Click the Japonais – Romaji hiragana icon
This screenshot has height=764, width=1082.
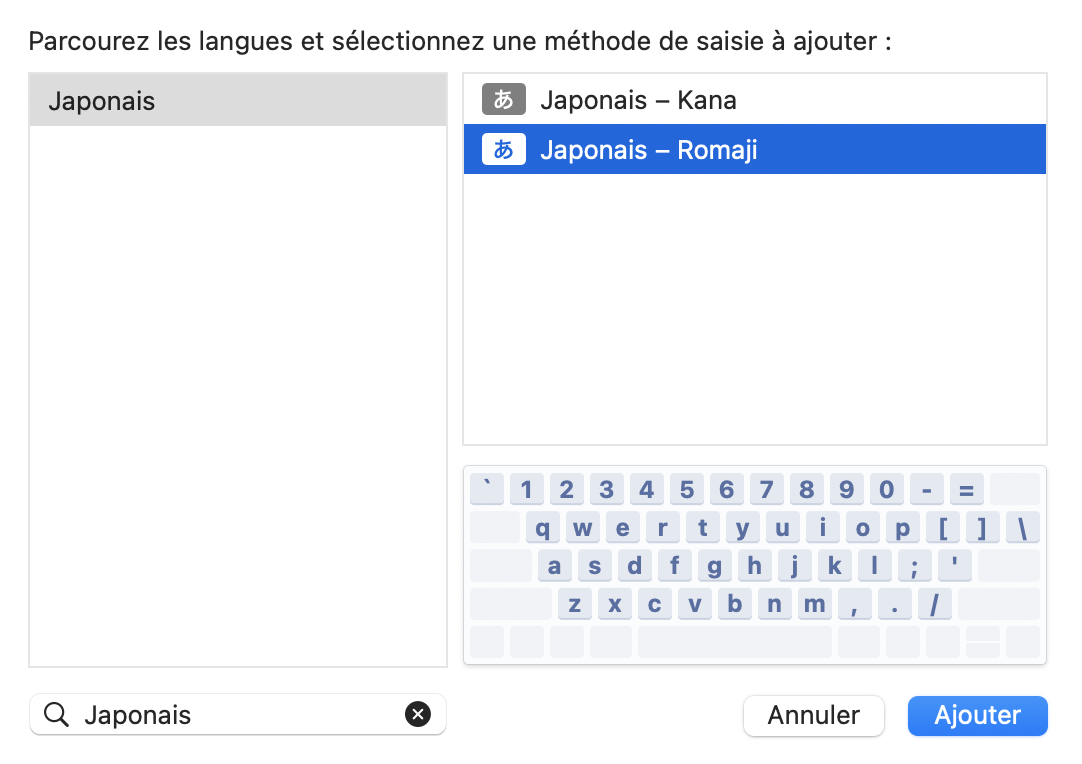(x=503, y=150)
